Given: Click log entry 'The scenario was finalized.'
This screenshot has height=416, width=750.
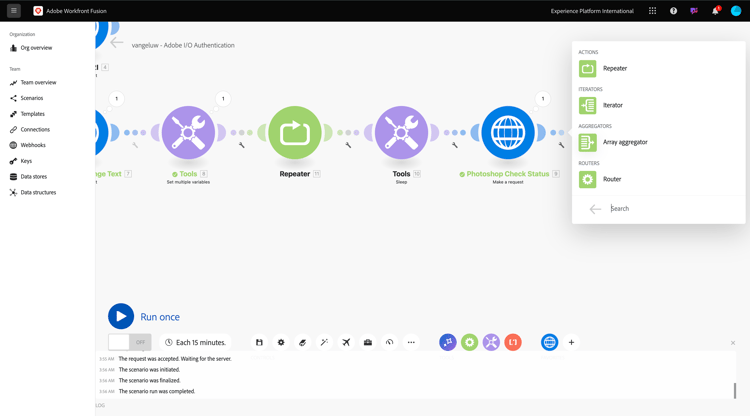Looking at the screenshot, I should coord(149,381).
